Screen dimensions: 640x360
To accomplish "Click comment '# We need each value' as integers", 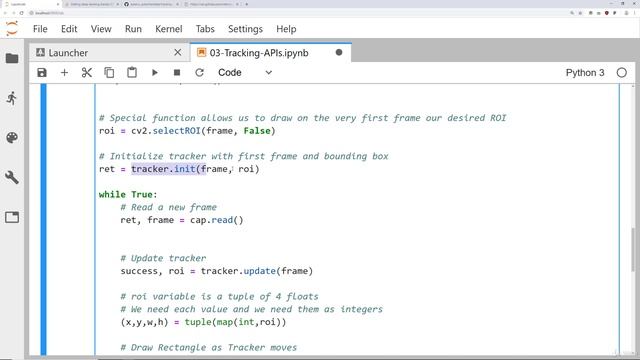I will pyautogui.click(x=251, y=309).
